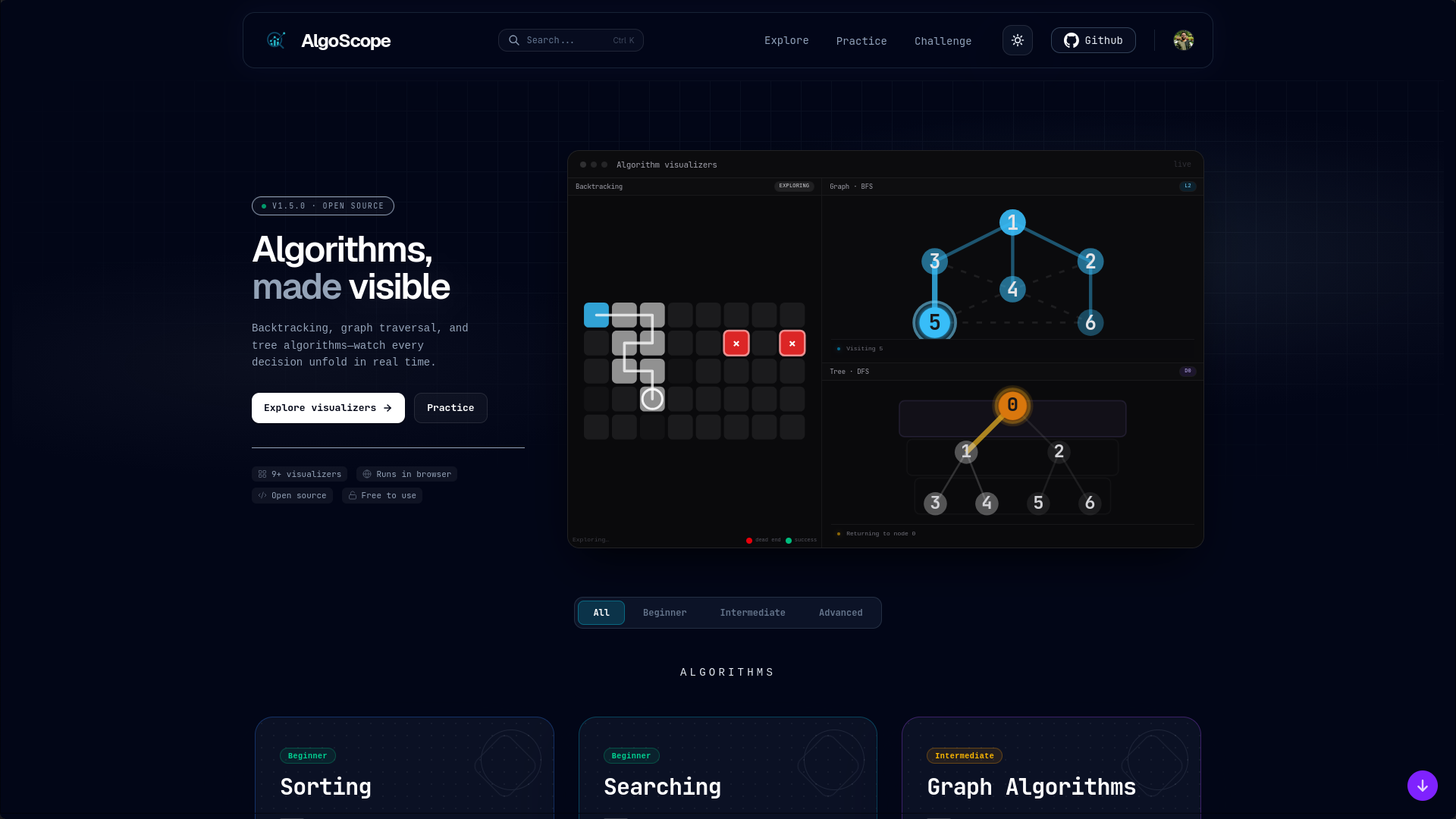Click Explore visualizers button
Viewport: 1456px width, 819px height.
tap(328, 408)
